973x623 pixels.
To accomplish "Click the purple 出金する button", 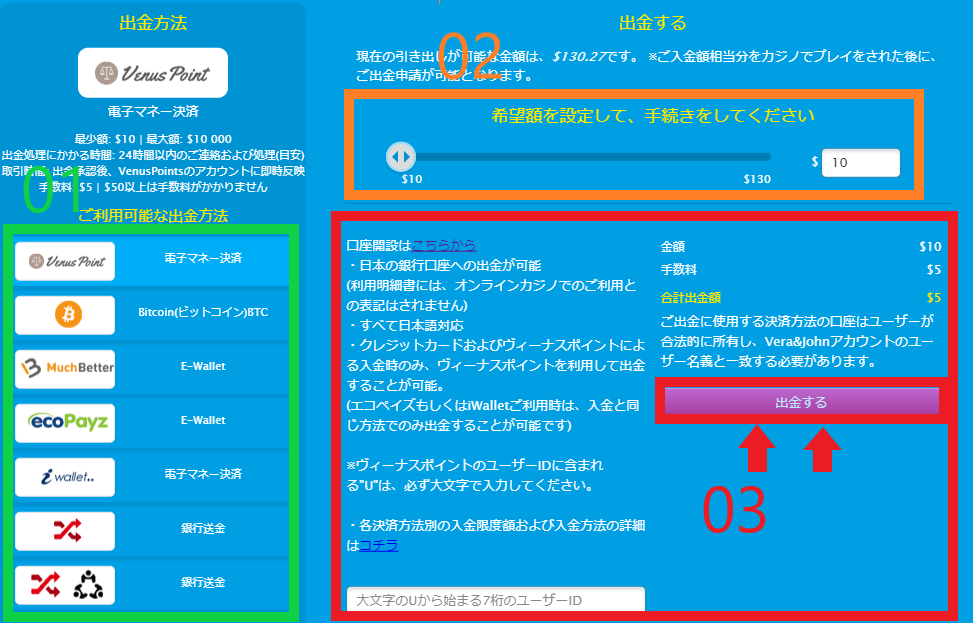I will [801, 401].
